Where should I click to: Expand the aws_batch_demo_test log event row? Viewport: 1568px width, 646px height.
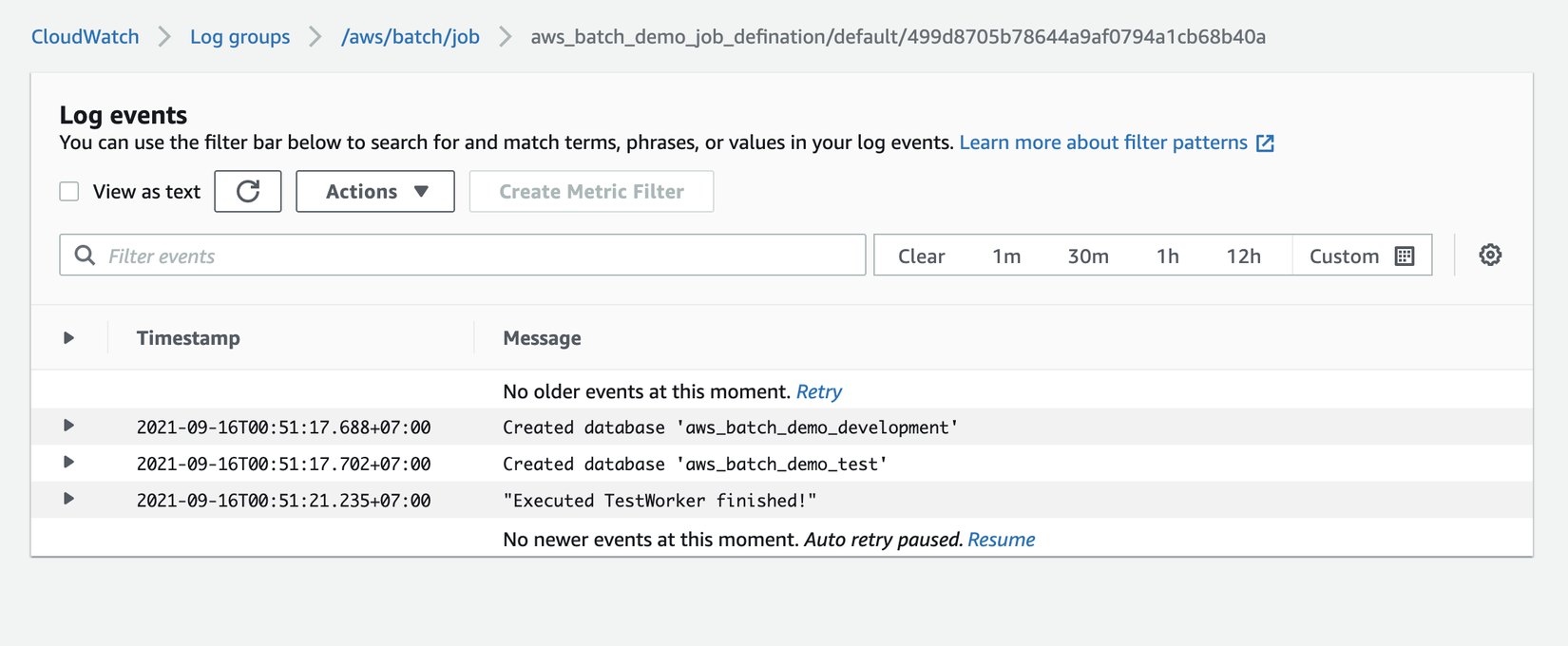pos(68,463)
